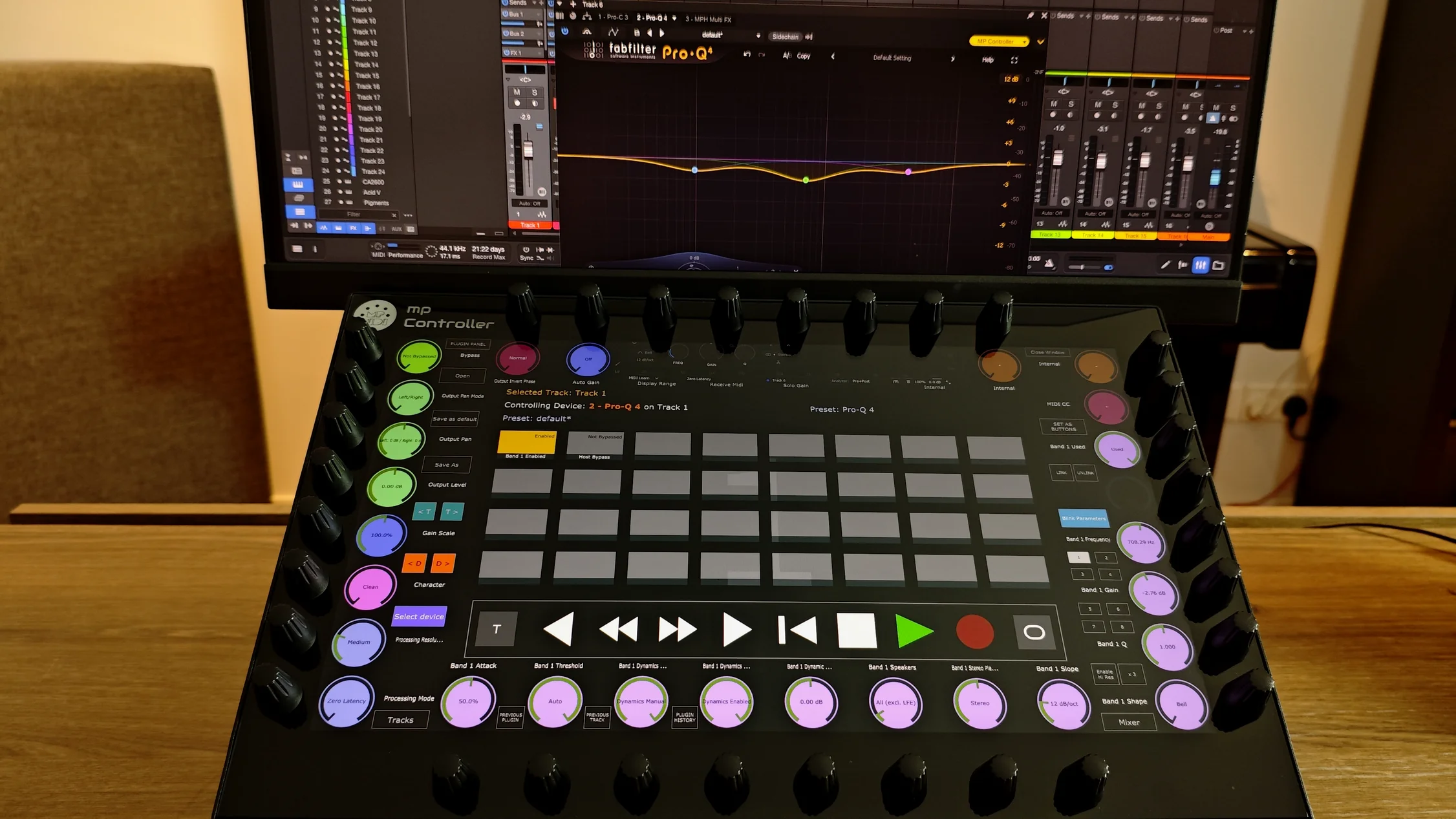
Task: Tap the red Record transport button
Action: coord(974,632)
